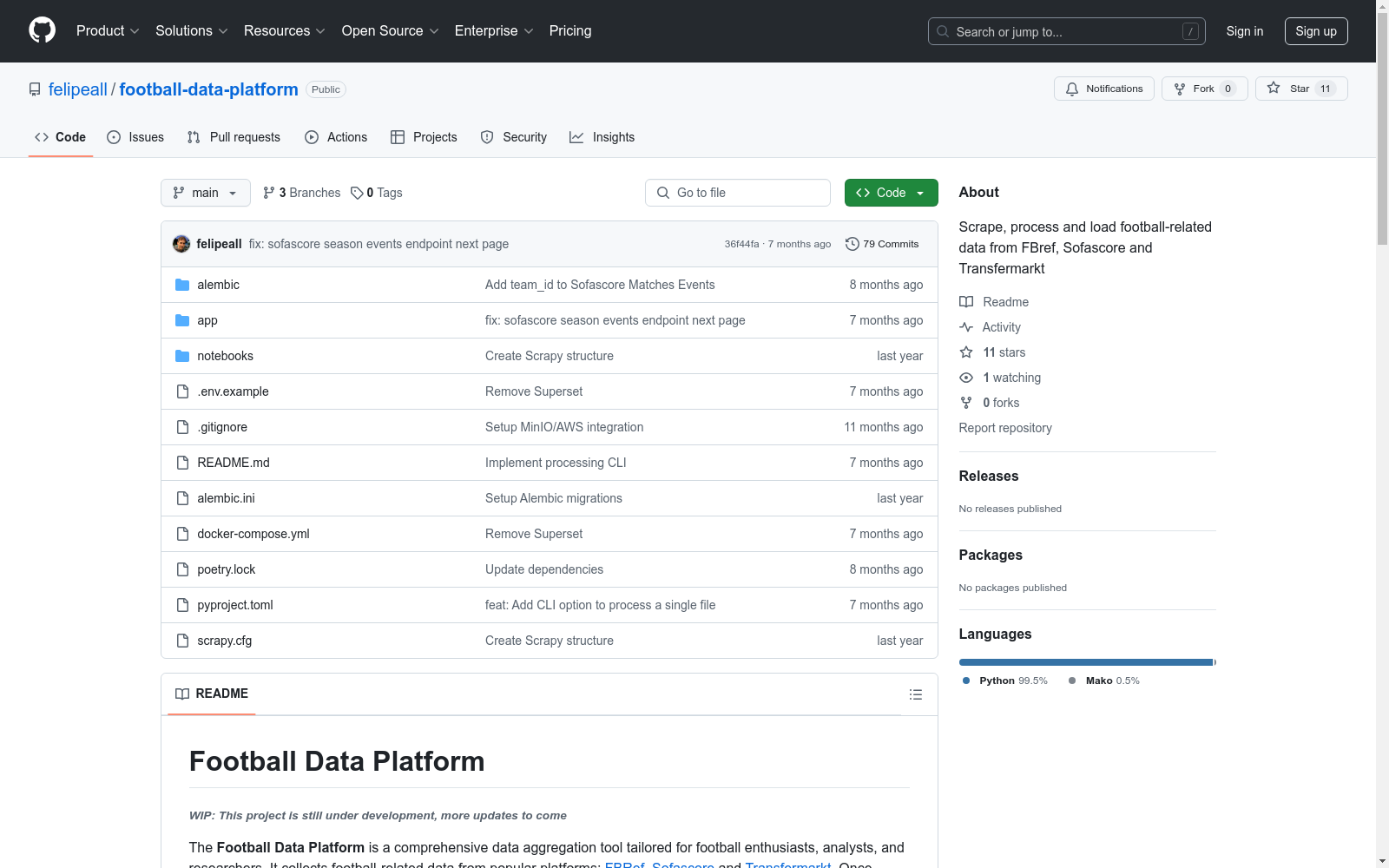
Task: Open the 36f44fa commit hash link
Action: 741,244
